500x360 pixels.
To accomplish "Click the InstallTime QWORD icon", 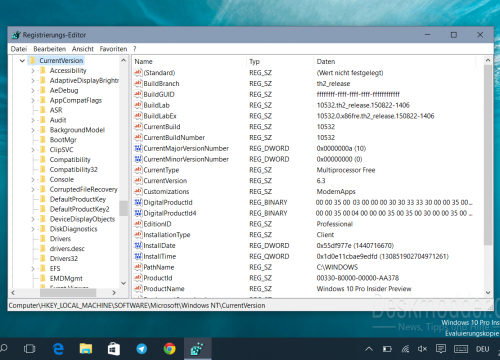I will tap(138, 256).
